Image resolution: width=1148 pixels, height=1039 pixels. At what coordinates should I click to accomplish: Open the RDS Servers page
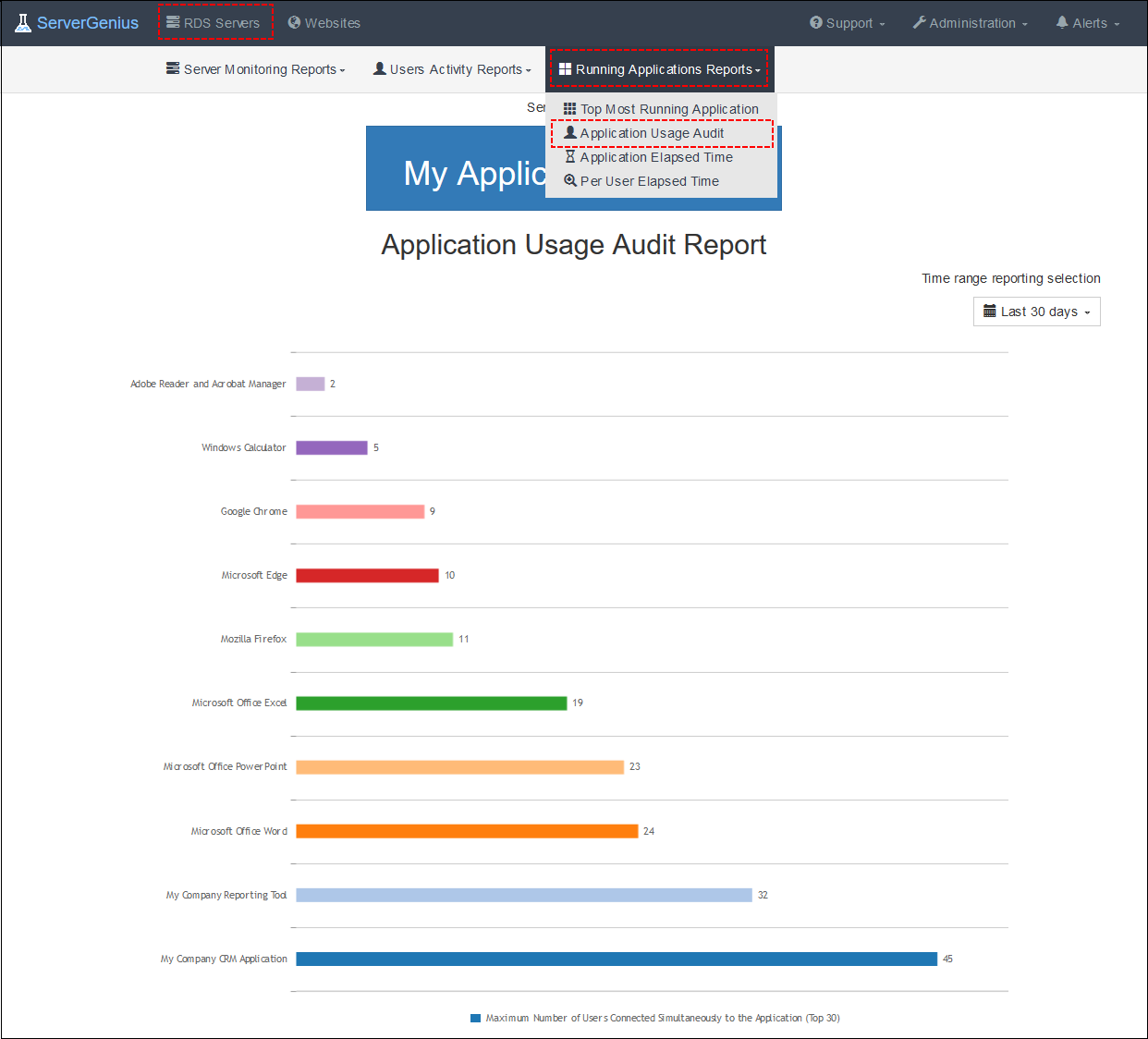point(215,22)
